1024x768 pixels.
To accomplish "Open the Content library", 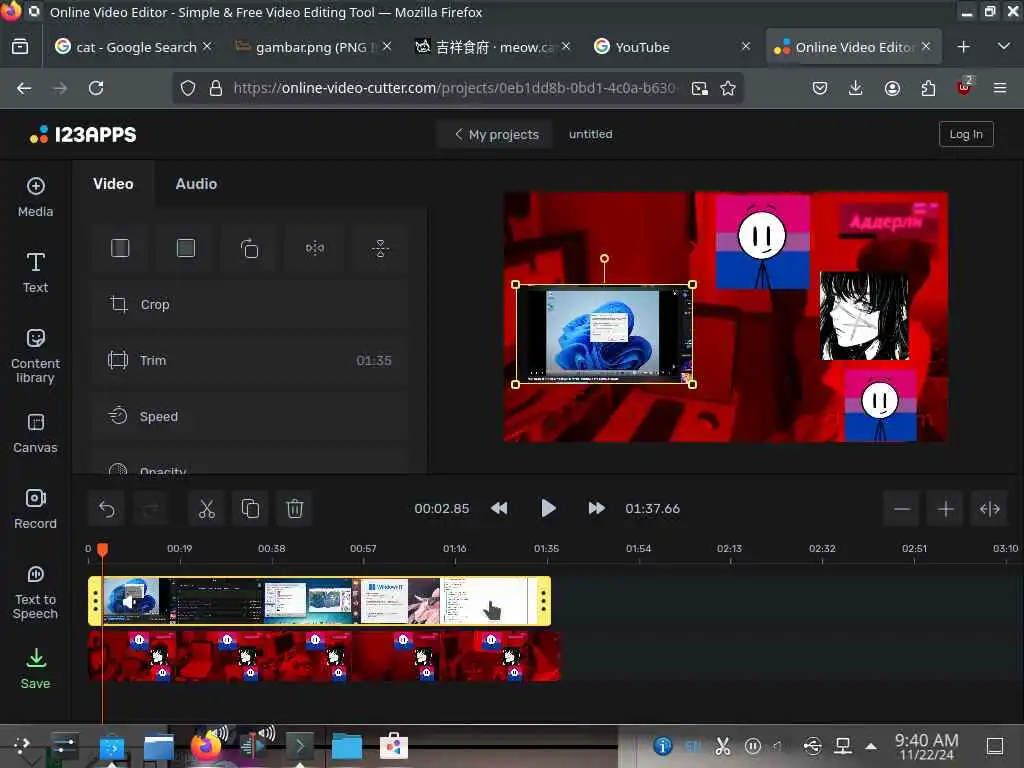I will click(x=35, y=356).
